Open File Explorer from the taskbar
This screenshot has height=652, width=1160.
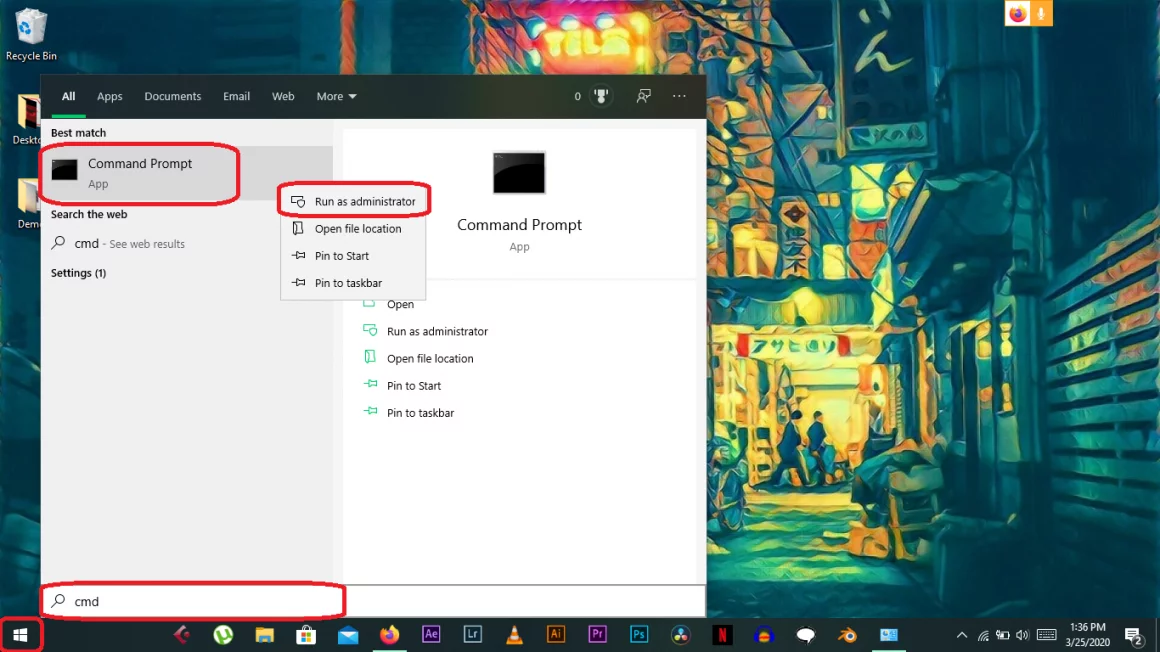click(x=264, y=635)
